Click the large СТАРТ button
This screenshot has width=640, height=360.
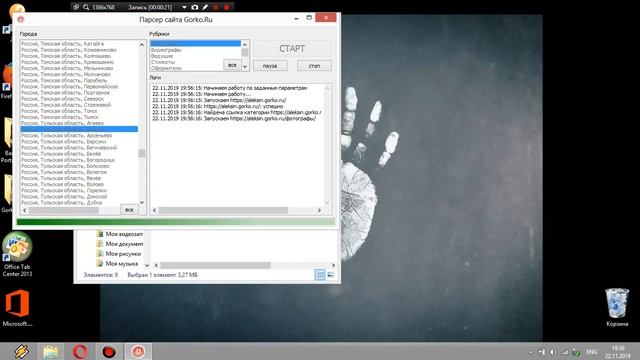click(x=292, y=49)
